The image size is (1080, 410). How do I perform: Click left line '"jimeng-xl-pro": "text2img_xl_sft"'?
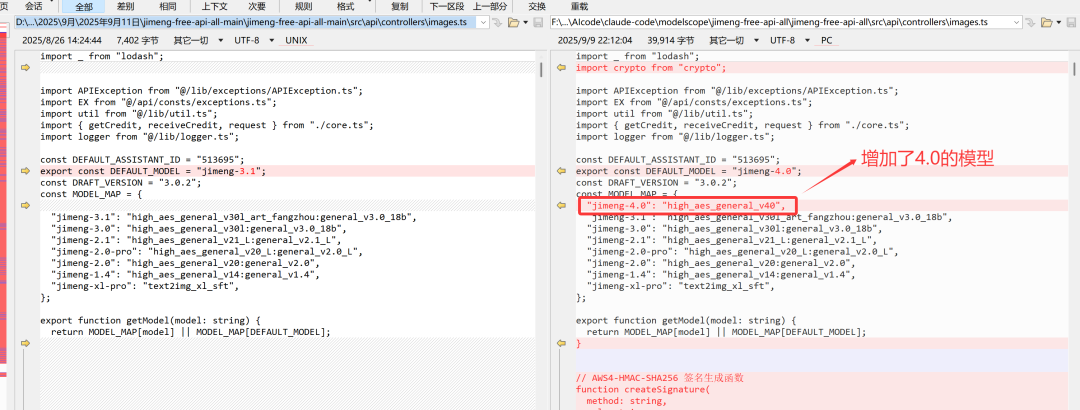click(x=145, y=286)
